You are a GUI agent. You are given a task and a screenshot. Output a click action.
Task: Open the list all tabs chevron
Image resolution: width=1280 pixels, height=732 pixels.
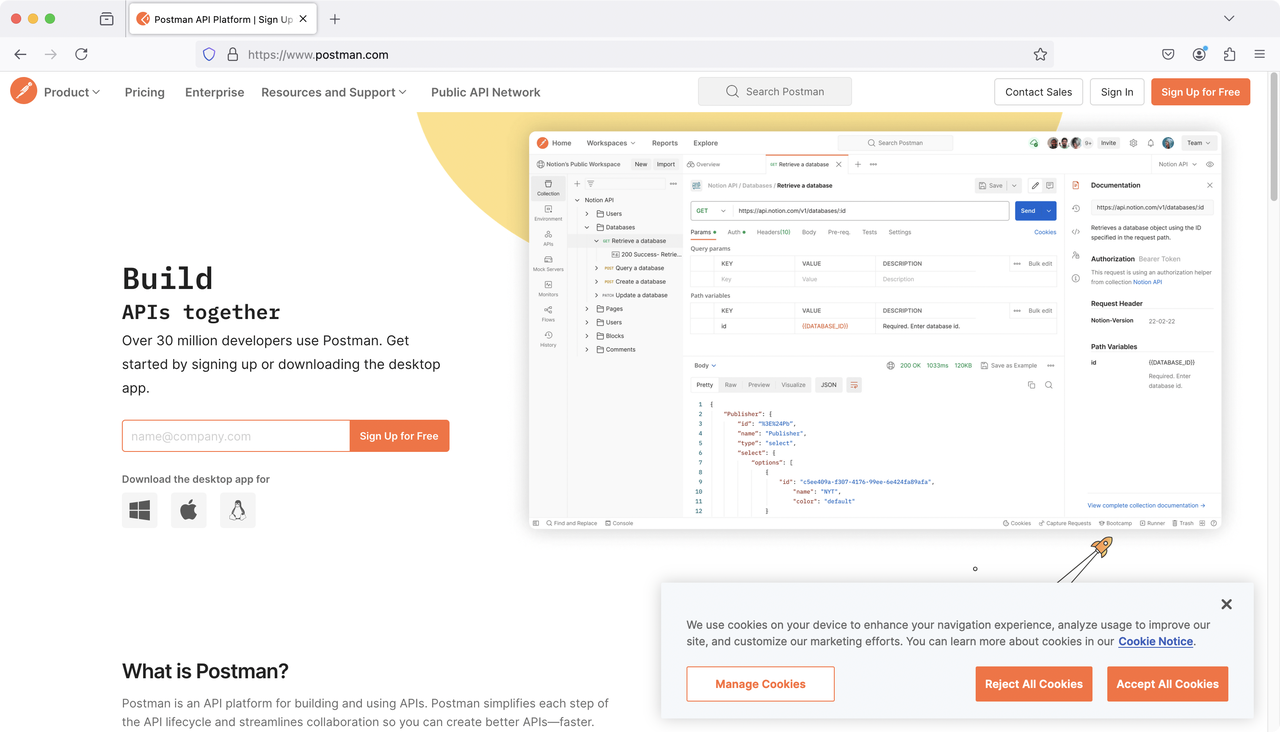click(x=1229, y=19)
